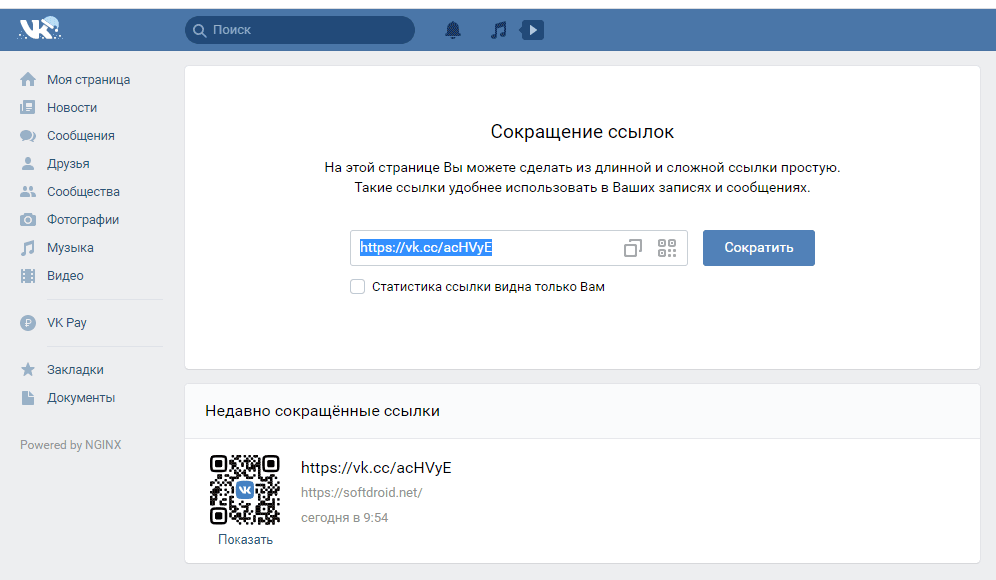The image size is (996, 580).
Task: Click the Недавно сокращённые ссылки header
Action: (322, 411)
